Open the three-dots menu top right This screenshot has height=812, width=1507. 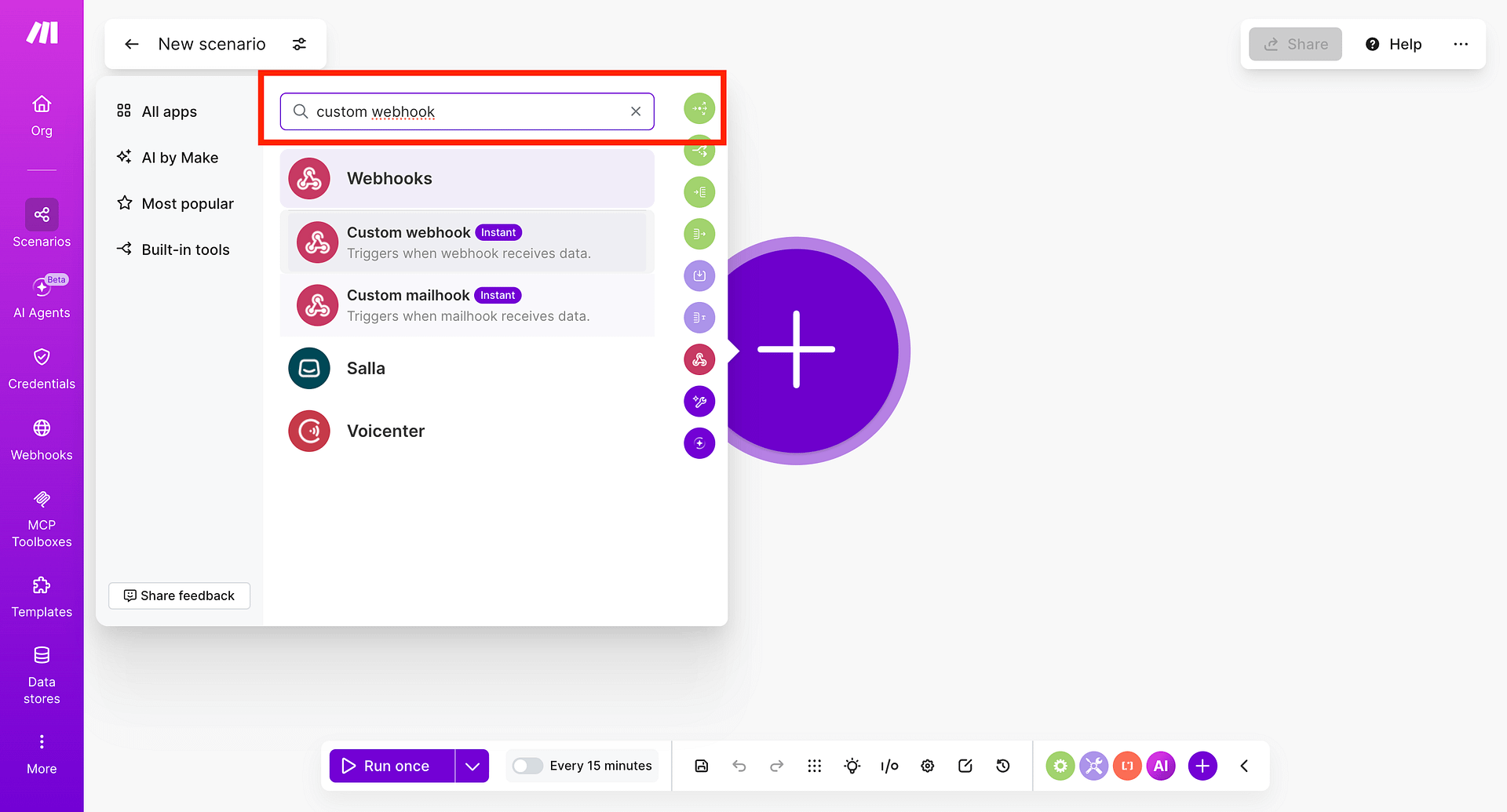pyautogui.click(x=1461, y=44)
